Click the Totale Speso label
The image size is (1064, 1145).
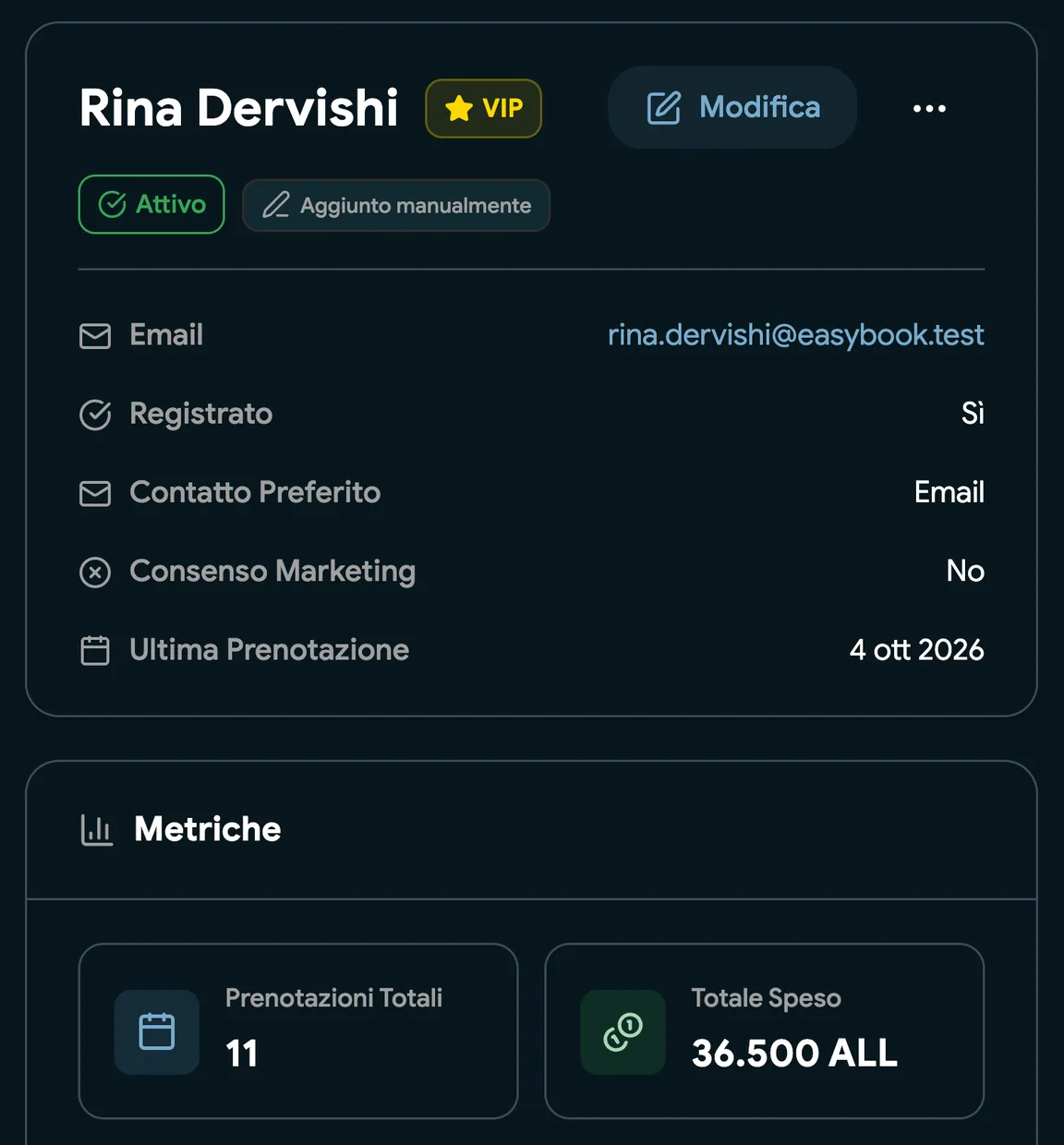767,998
